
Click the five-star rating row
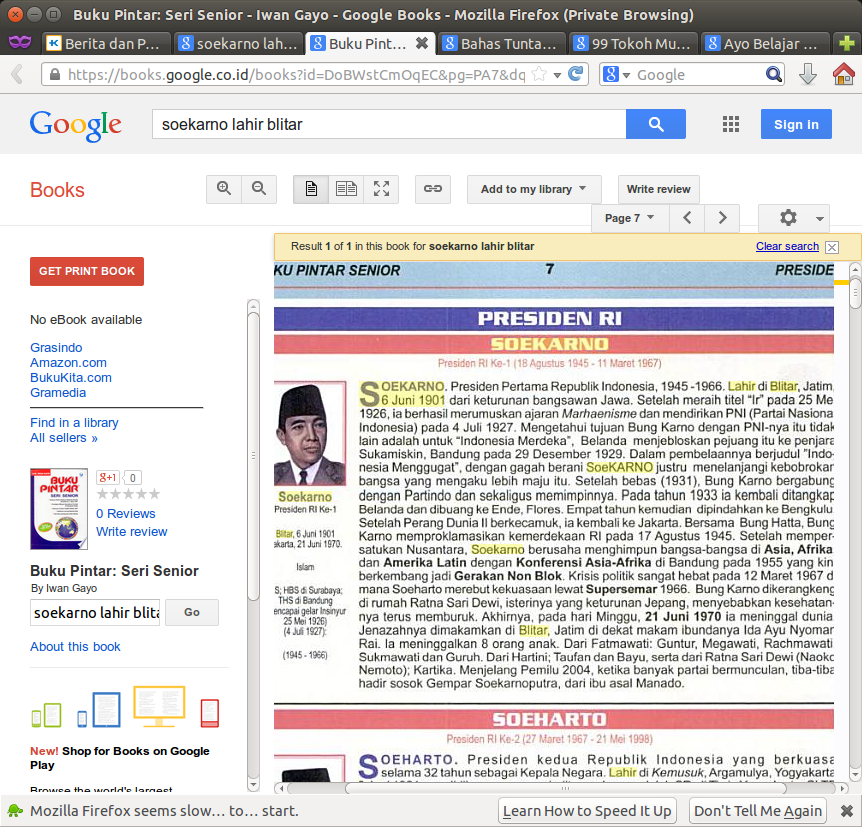pos(128,494)
